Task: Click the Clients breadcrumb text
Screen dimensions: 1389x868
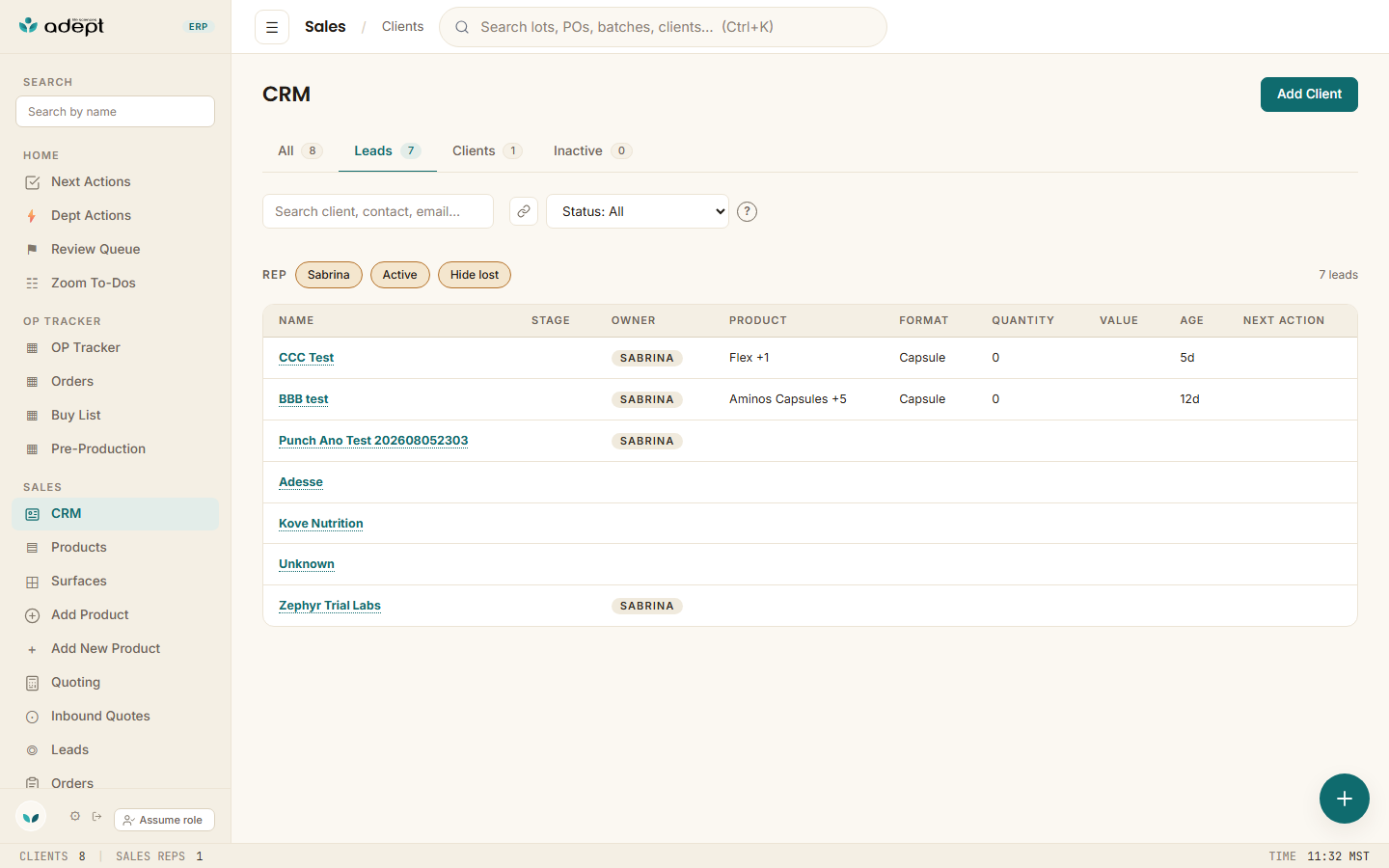Action: click(x=402, y=27)
